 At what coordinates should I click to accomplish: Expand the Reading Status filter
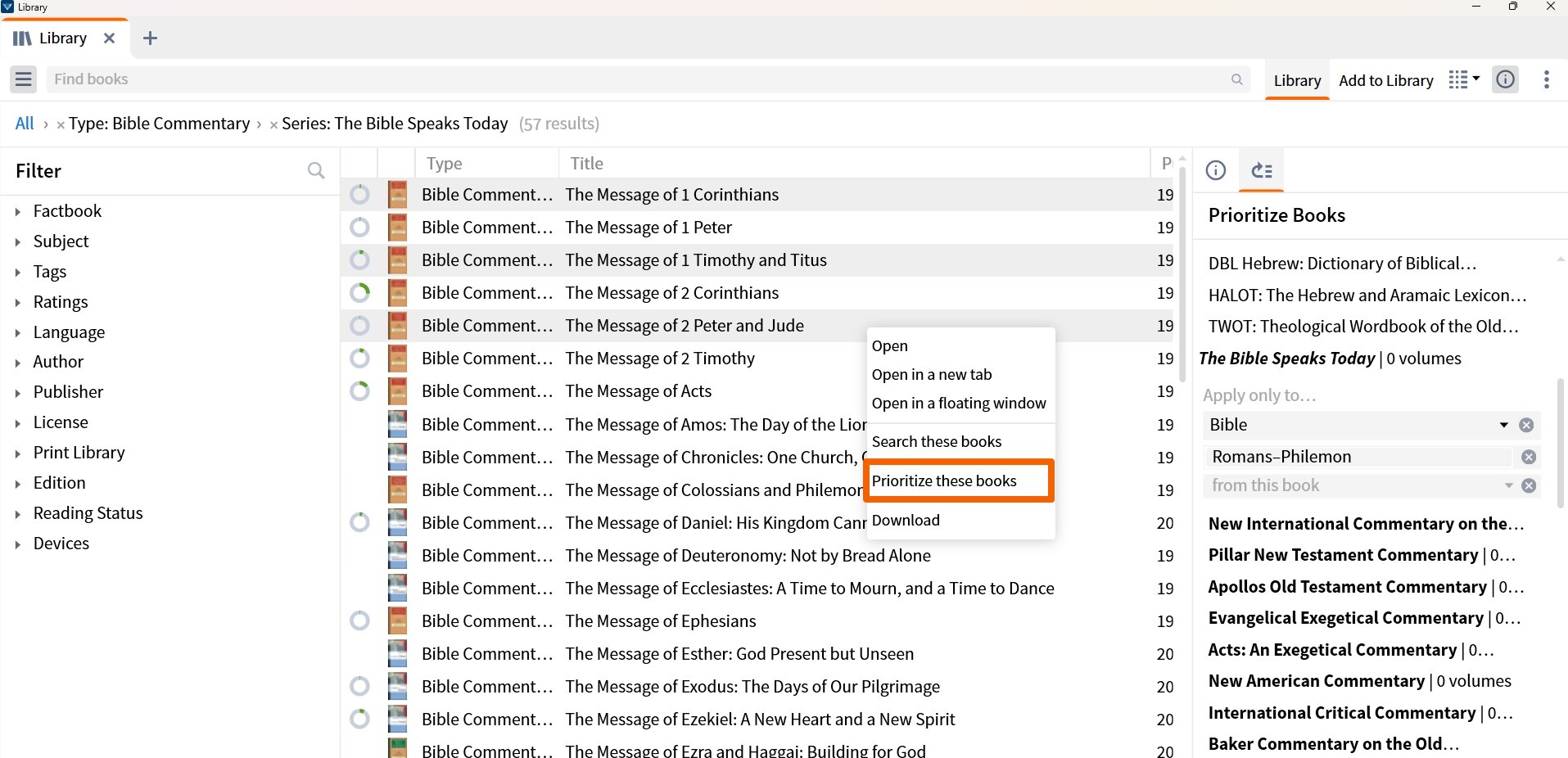click(x=18, y=514)
